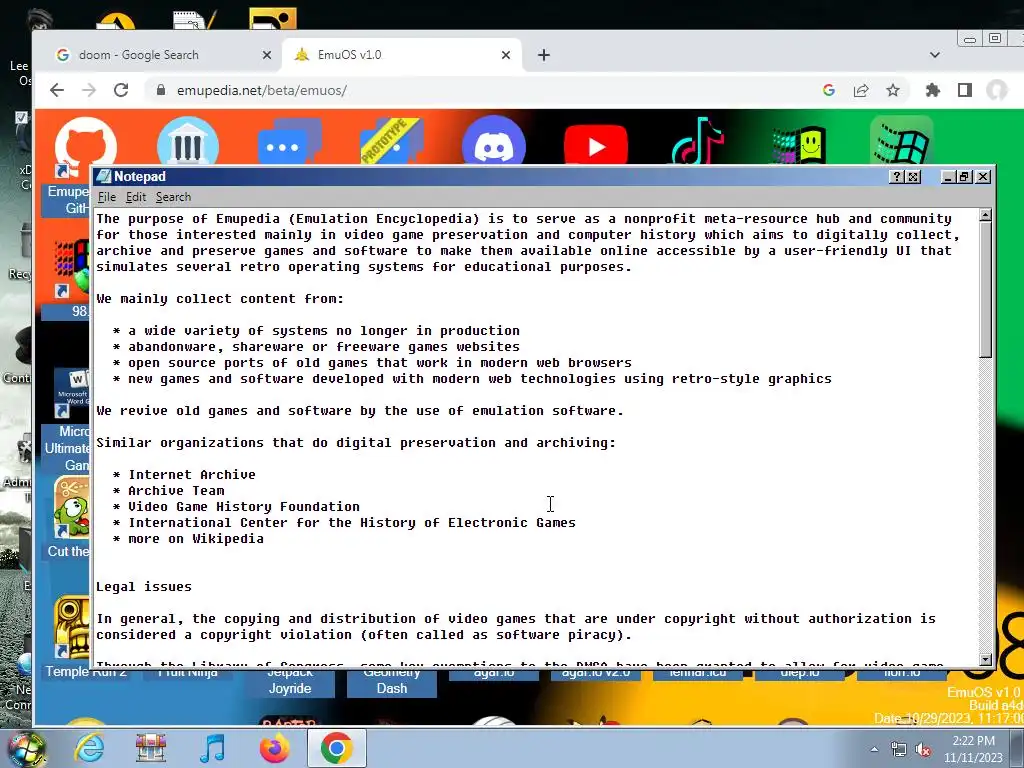
Task: Click 'Video Game History Foundation' text
Action: point(244,507)
